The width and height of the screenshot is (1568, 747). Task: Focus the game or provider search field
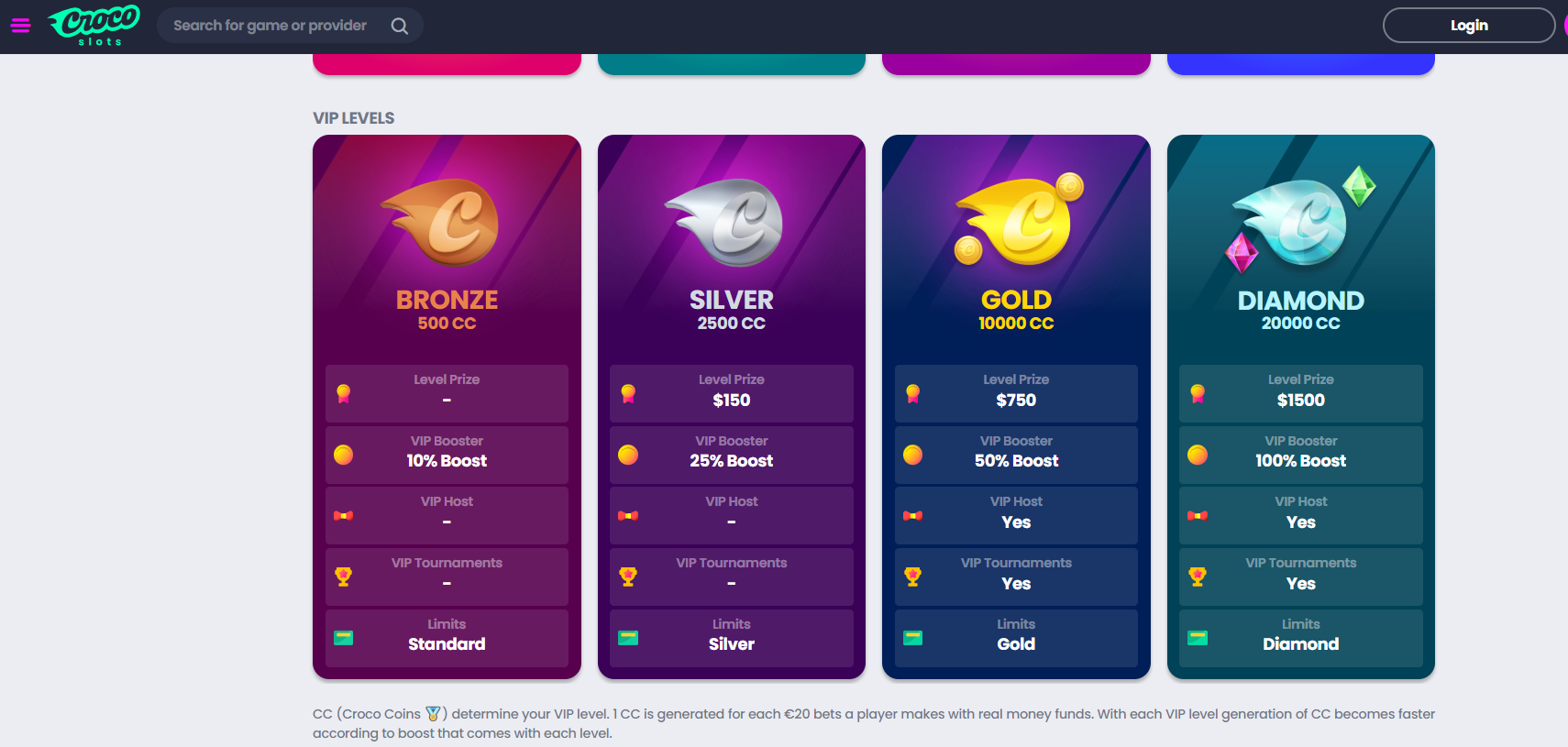pos(270,26)
